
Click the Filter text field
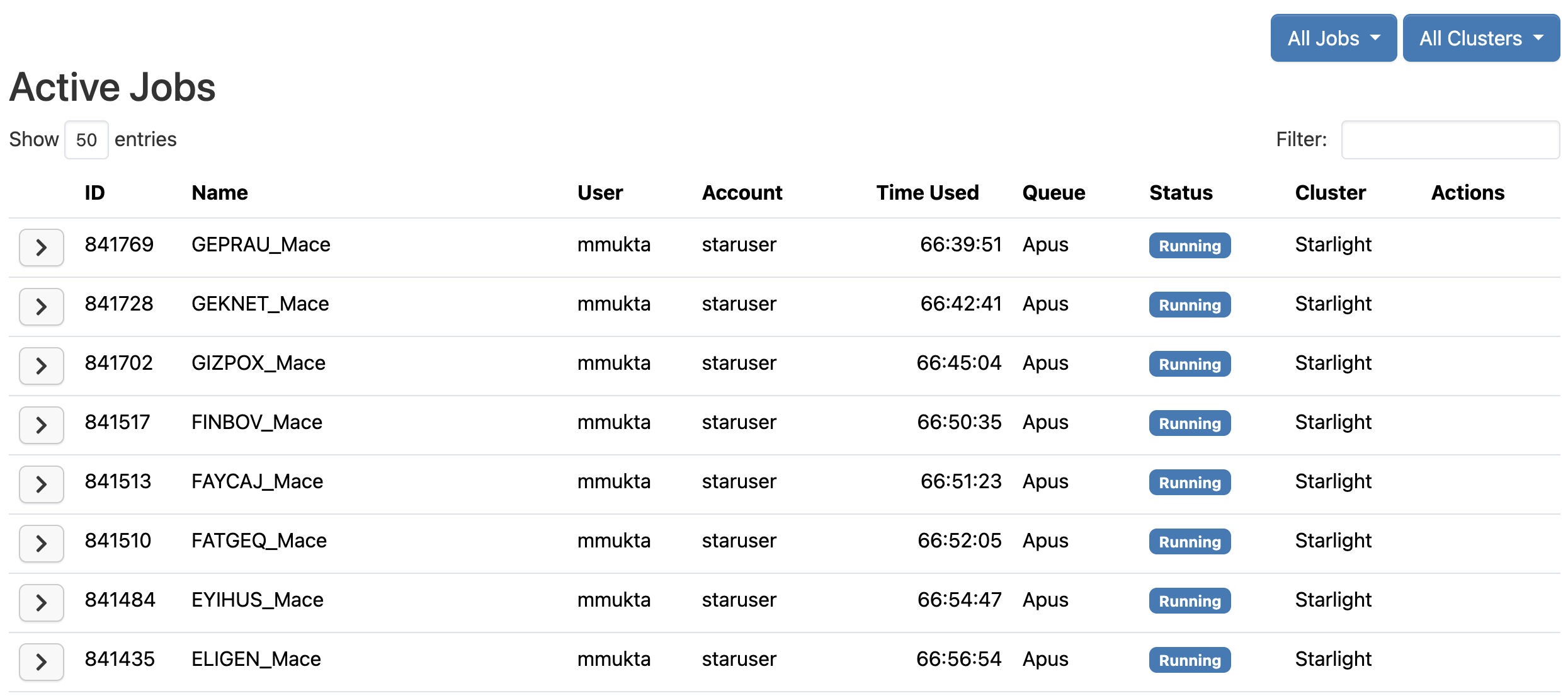pyautogui.click(x=1450, y=140)
